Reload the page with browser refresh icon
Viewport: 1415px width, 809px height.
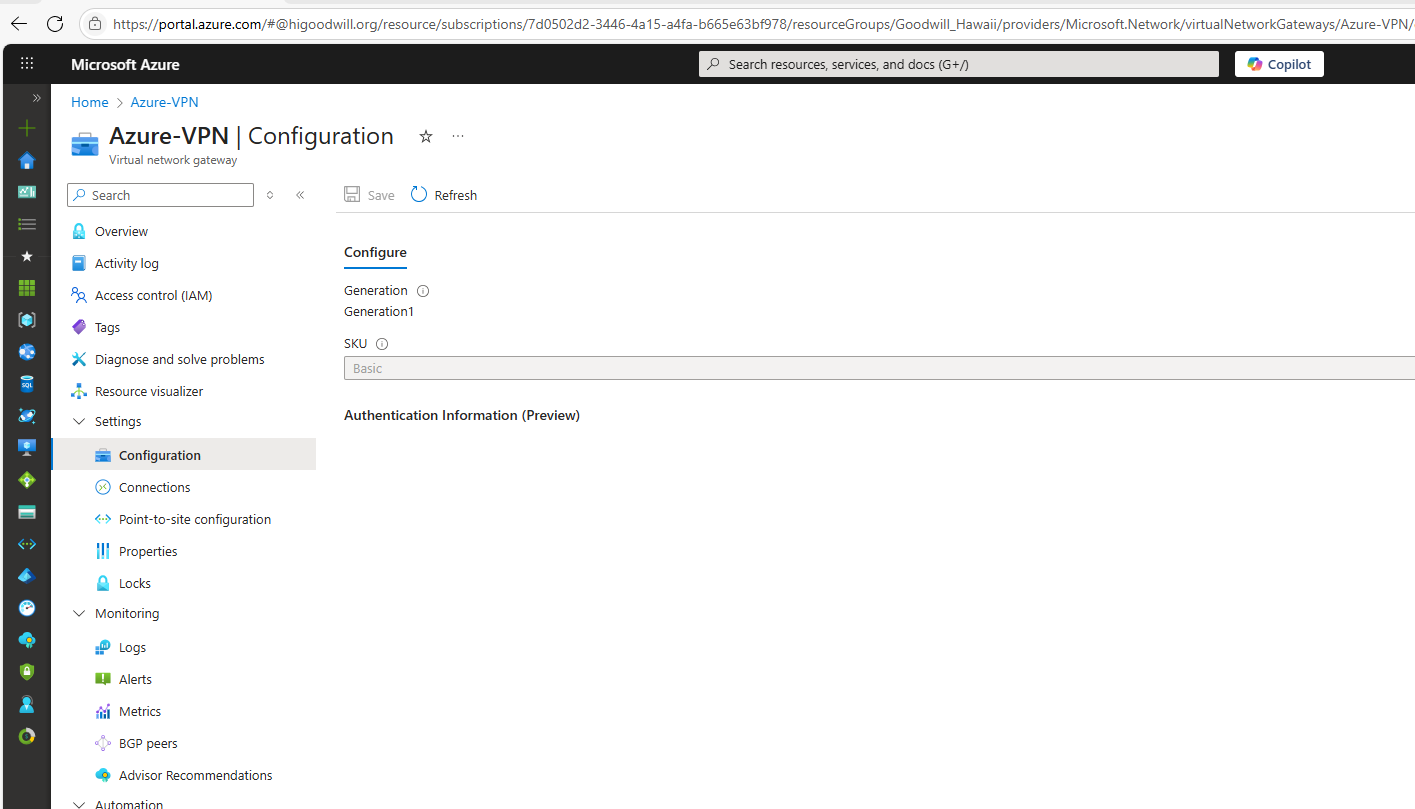pyautogui.click(x=55, y=23)
